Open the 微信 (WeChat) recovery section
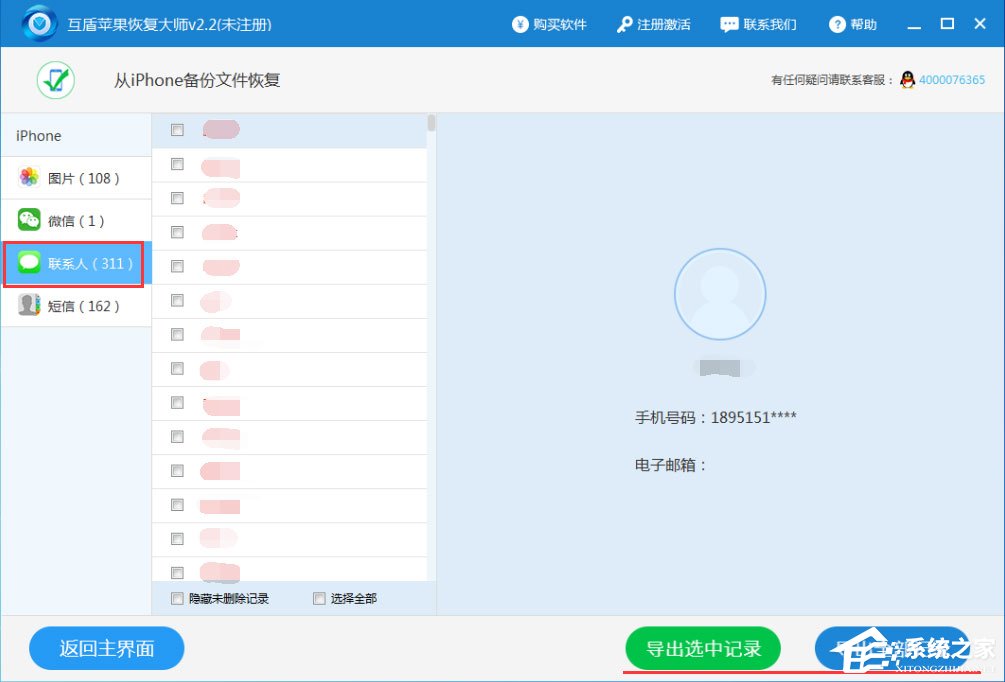Viewport: 1005px width, 682px height. point(28,220)
